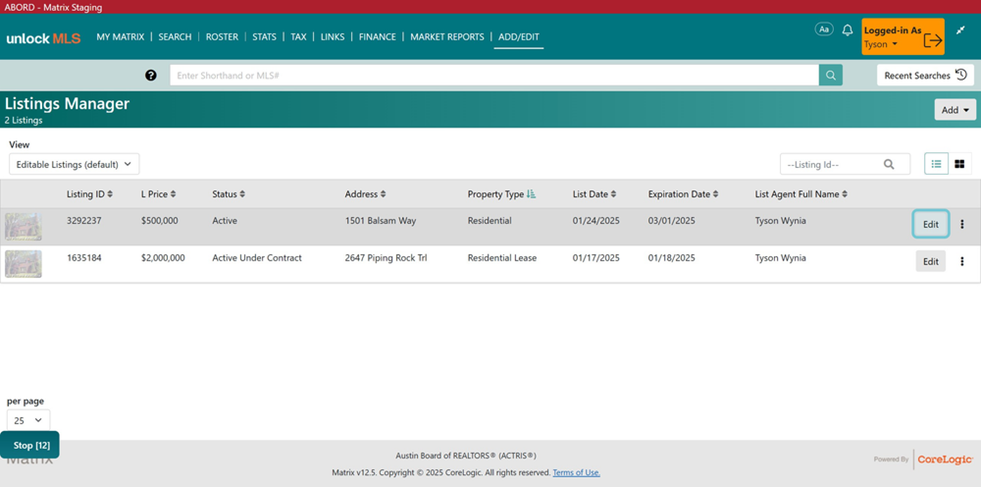981x487 pixels.
Task: Sort by the L Price column
Action: [x=158, y=194]
